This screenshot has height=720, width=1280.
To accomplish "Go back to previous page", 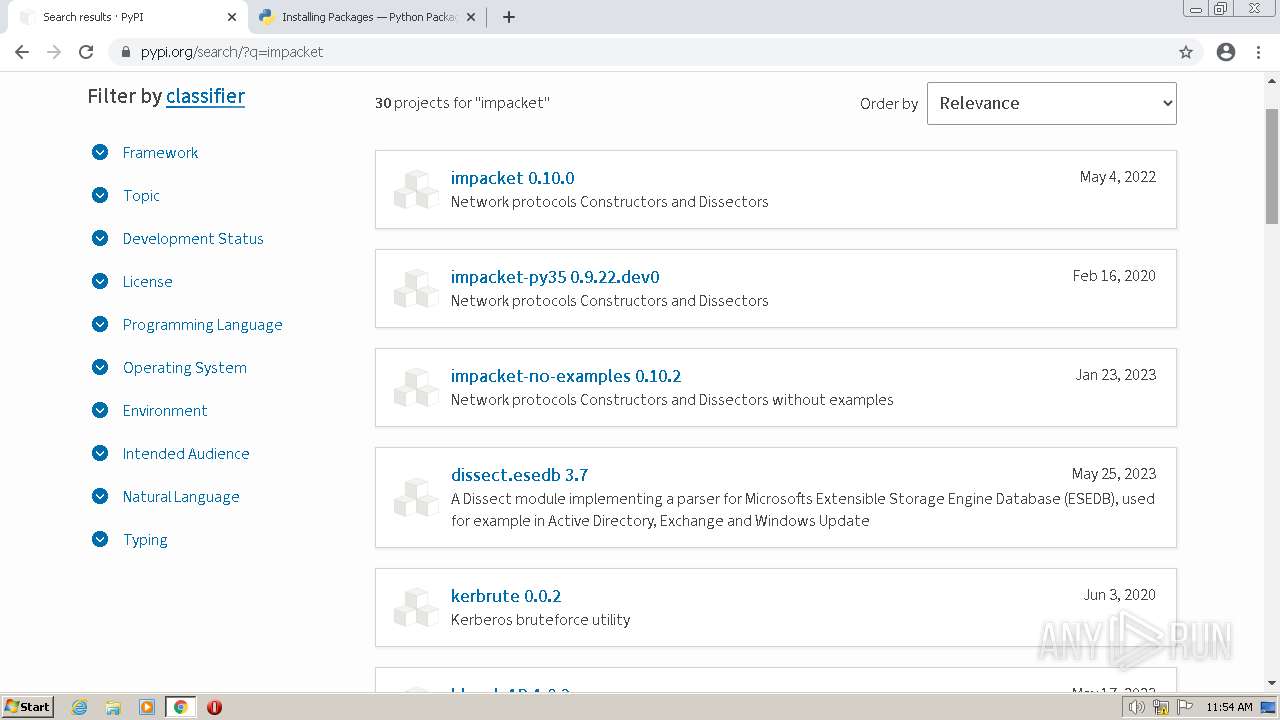I will coord(22,52).
